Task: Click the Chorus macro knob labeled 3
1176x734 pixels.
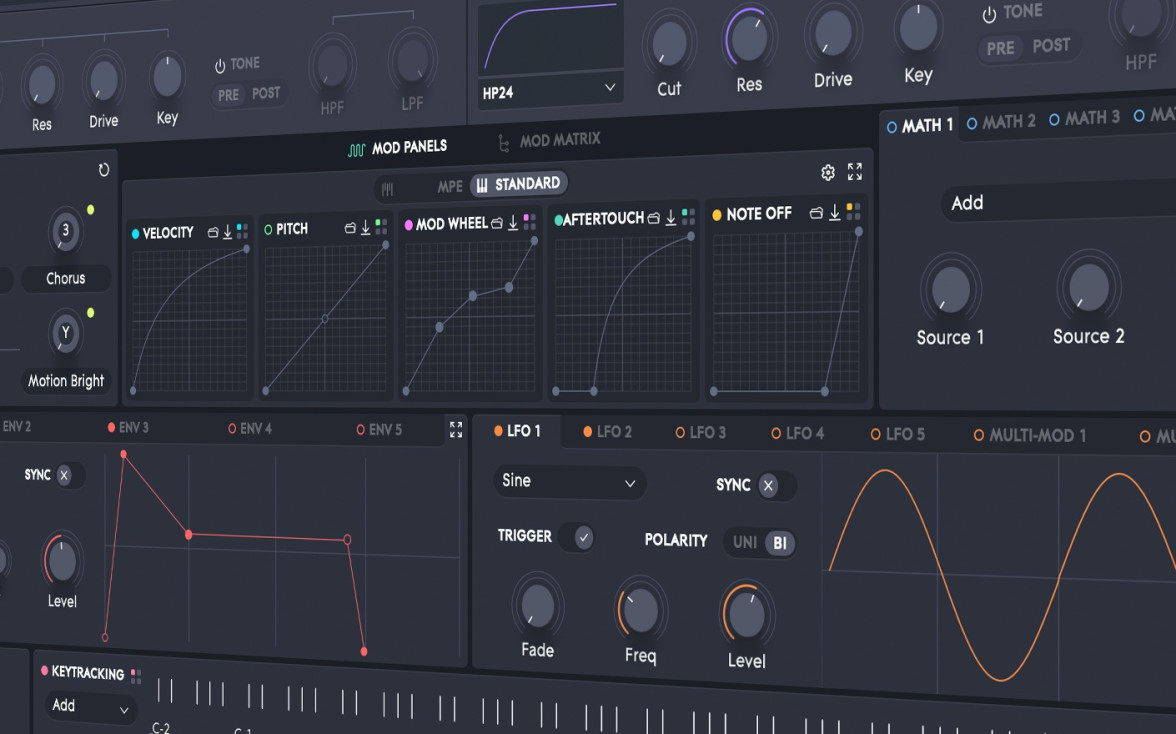Action: pyautogui.click(x=66, y=230)
